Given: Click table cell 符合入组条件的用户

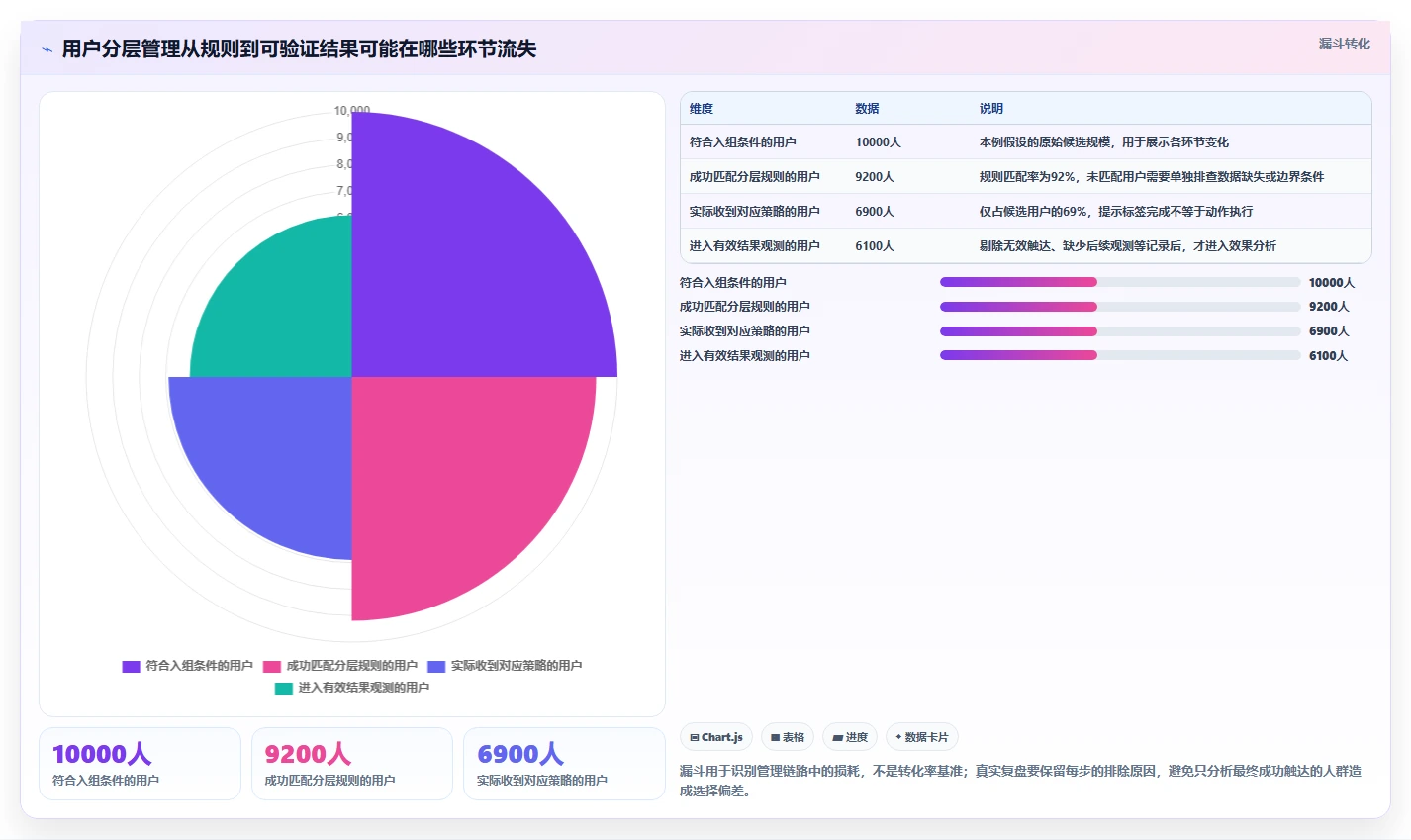Looking at the screenshot, I should coord(743,142).
